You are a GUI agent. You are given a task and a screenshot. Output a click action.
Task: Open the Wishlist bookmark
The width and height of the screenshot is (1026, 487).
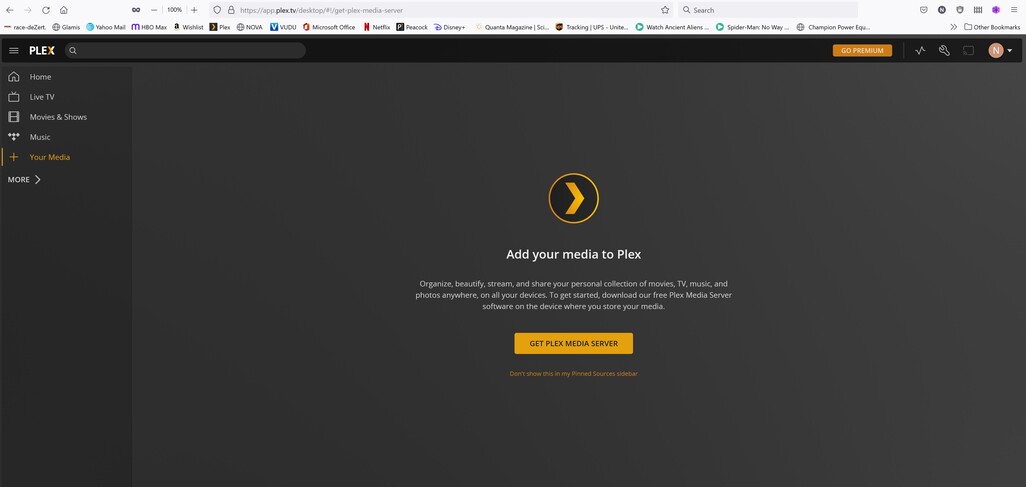188,27
